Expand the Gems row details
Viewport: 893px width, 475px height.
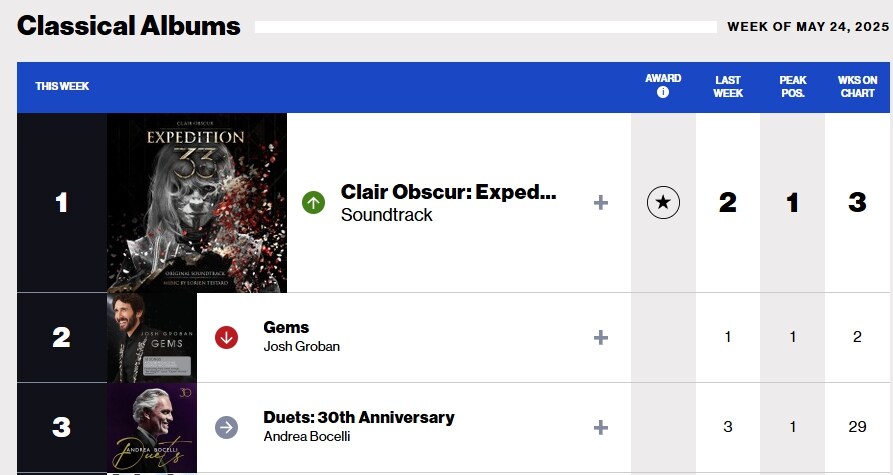click(x=601, y=337)
